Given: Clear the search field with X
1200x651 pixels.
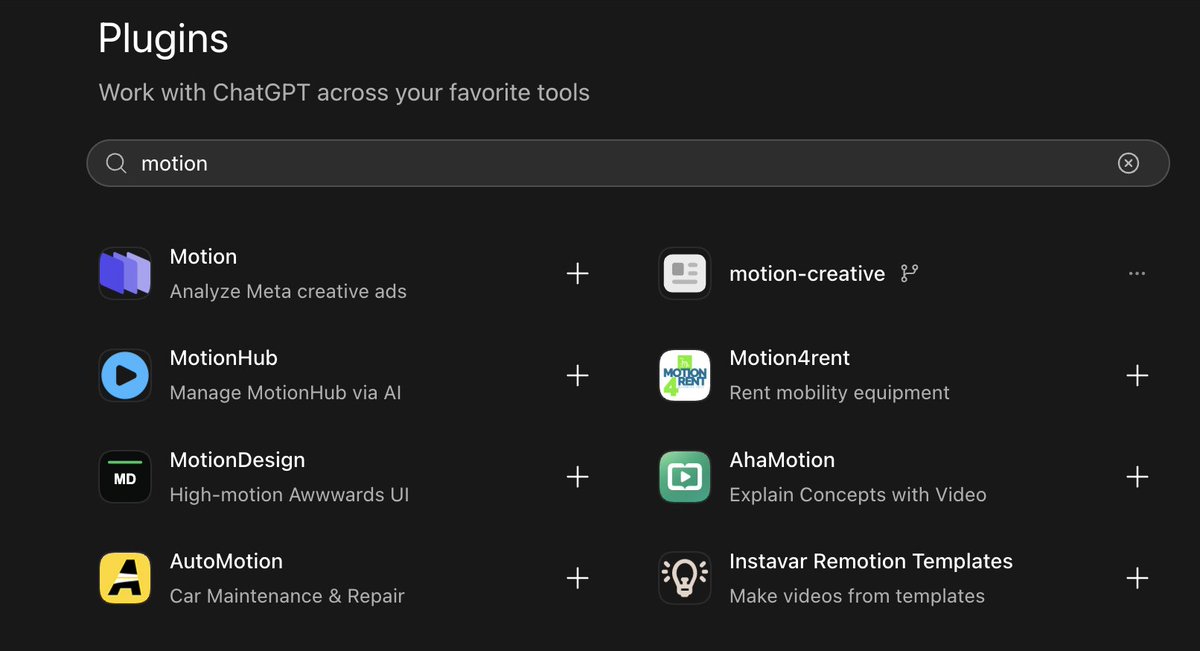Looking at the screenshot, I should click(x=1128, y=163).
